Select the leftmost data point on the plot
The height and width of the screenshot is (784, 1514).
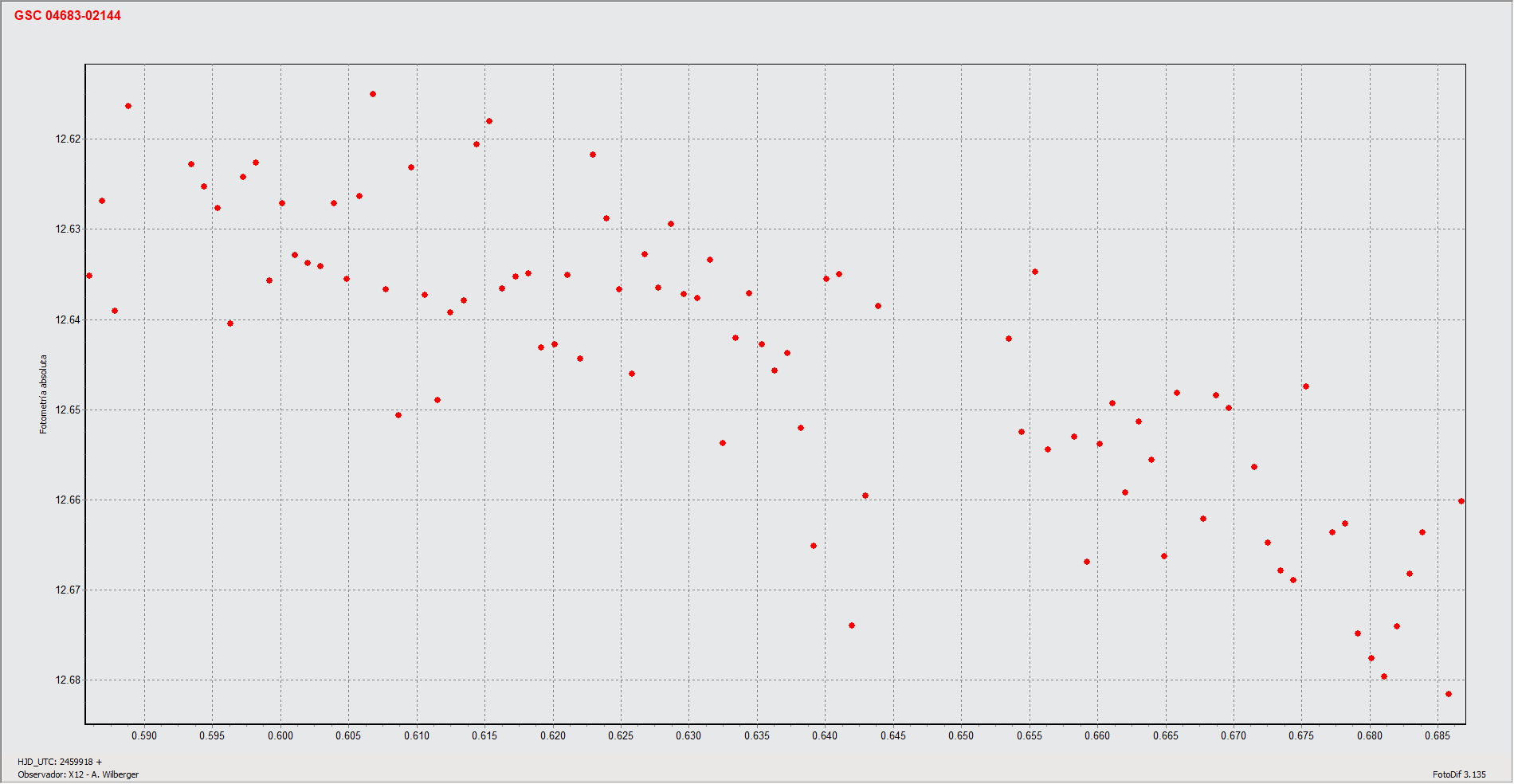coord(89,276)
